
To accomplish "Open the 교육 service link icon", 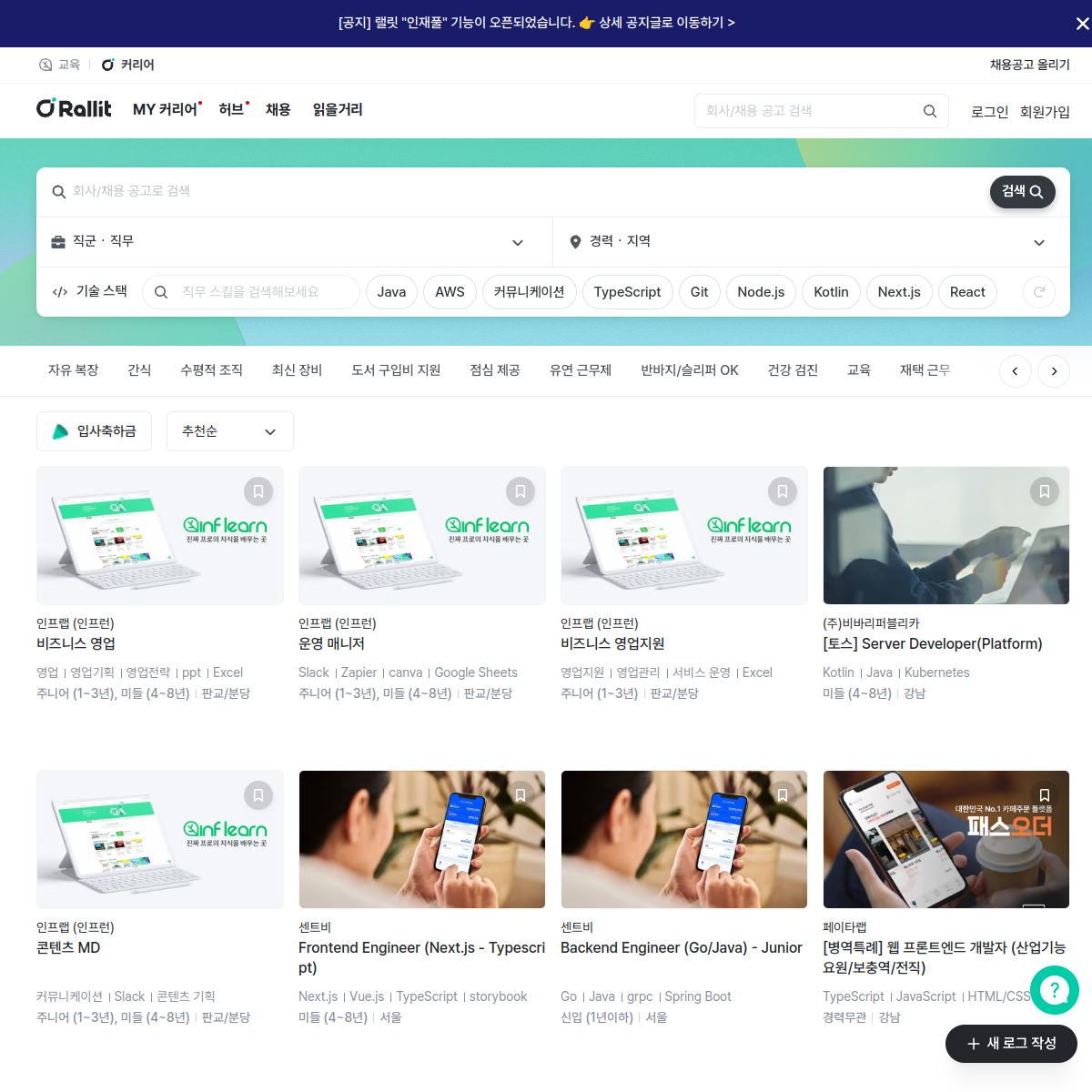I will [x=45, y=65].
